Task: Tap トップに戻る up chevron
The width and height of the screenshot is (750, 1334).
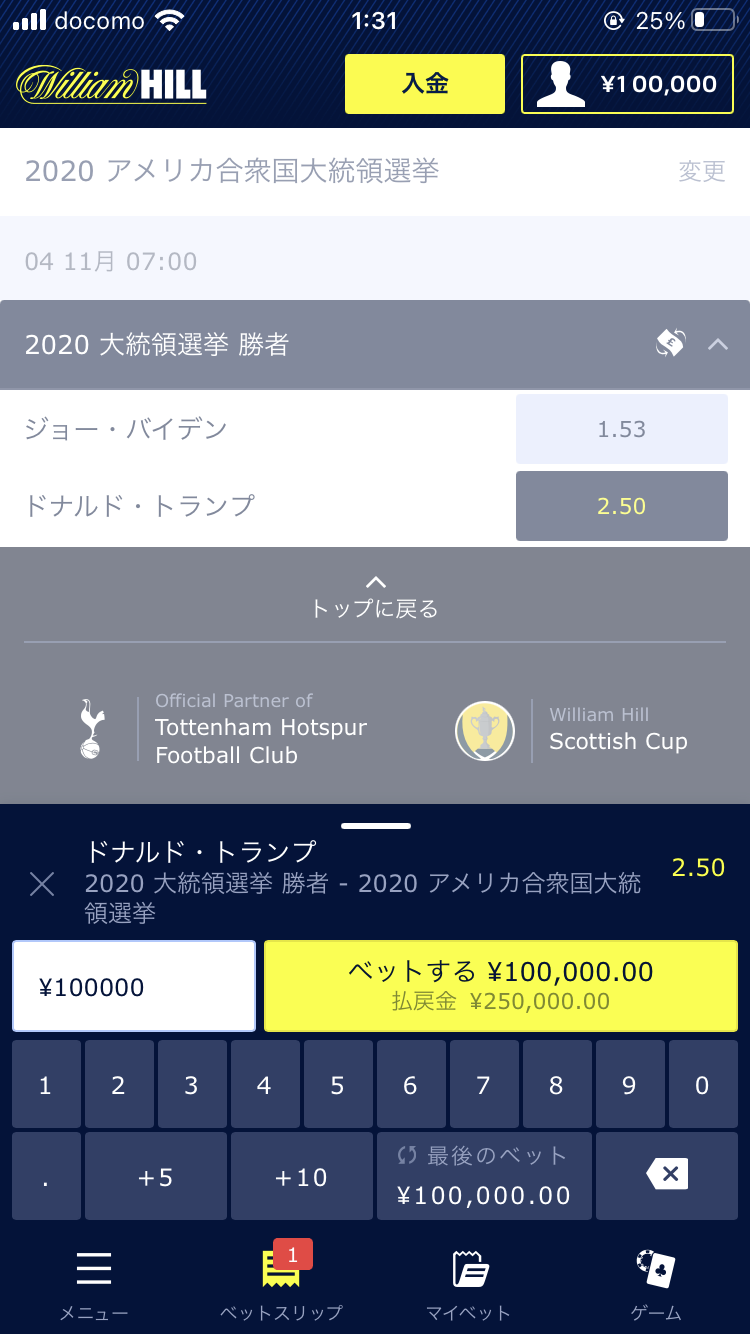Action: (375, 582)
